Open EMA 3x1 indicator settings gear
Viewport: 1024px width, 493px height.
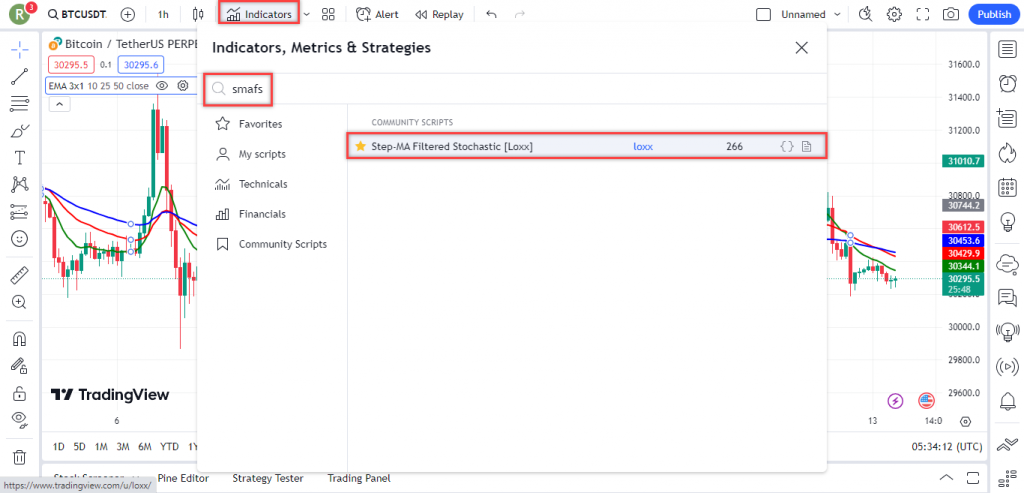point(183,86)
